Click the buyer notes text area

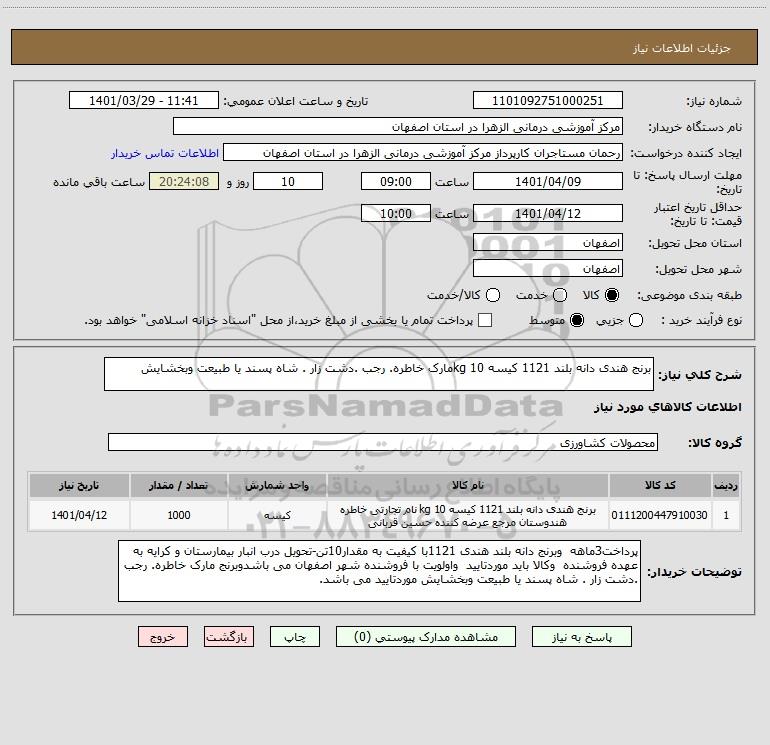point(379,571)
